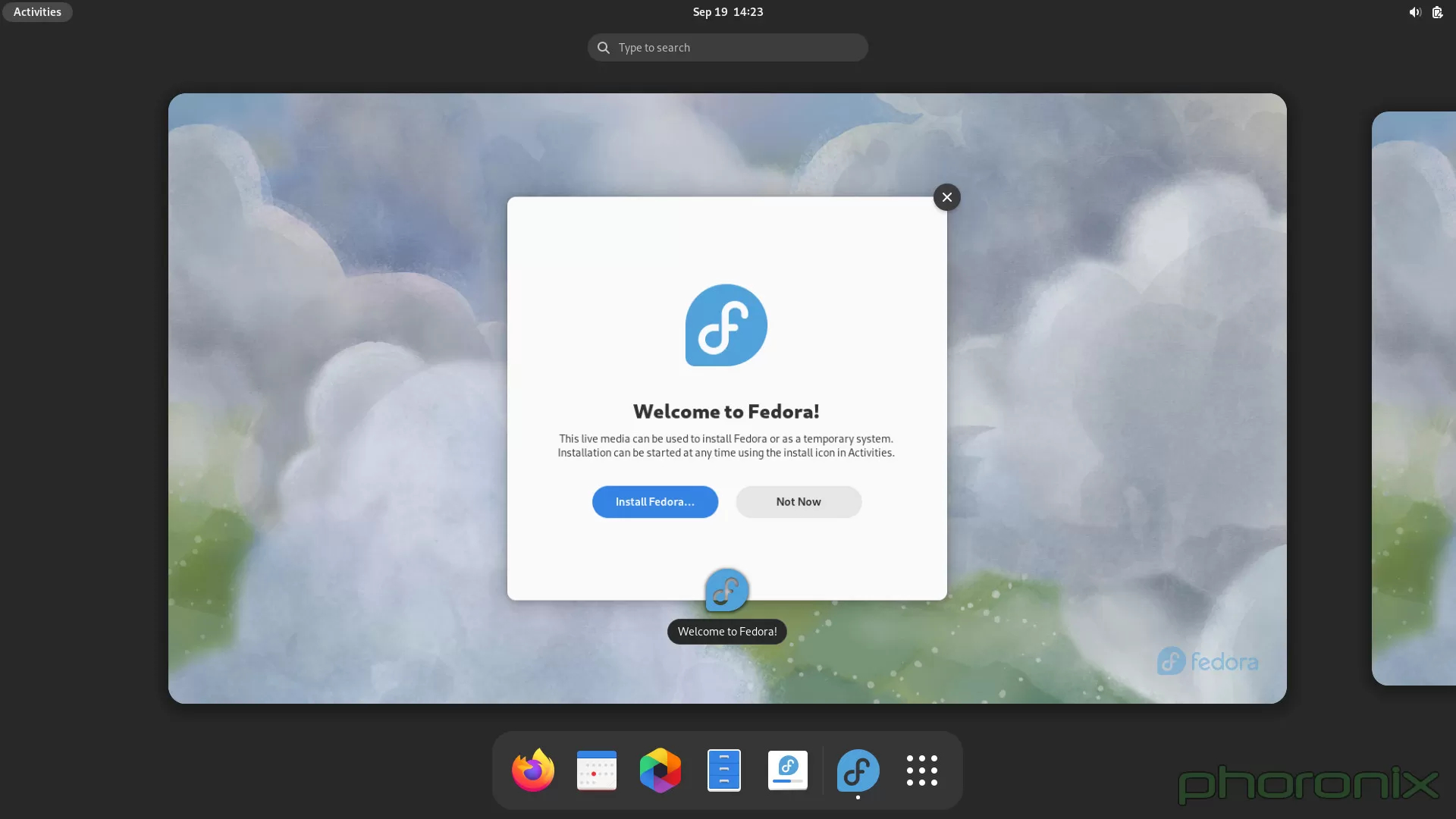1456x819 pixels.
Task: Click the Welcome to Fedora! window label
Action: coord(726,632)
